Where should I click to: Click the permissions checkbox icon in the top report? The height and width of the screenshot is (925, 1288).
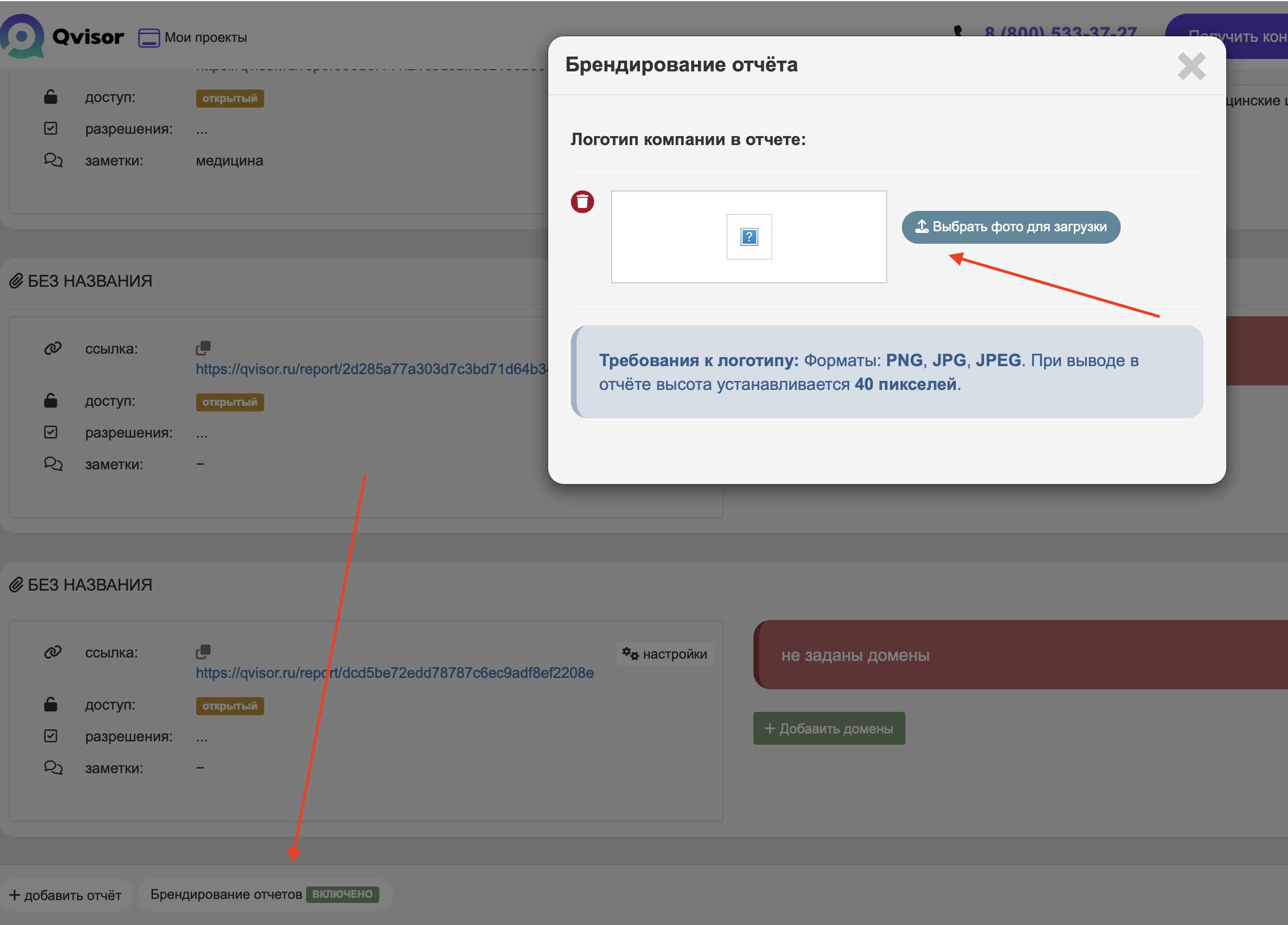(x=50, y=128)
